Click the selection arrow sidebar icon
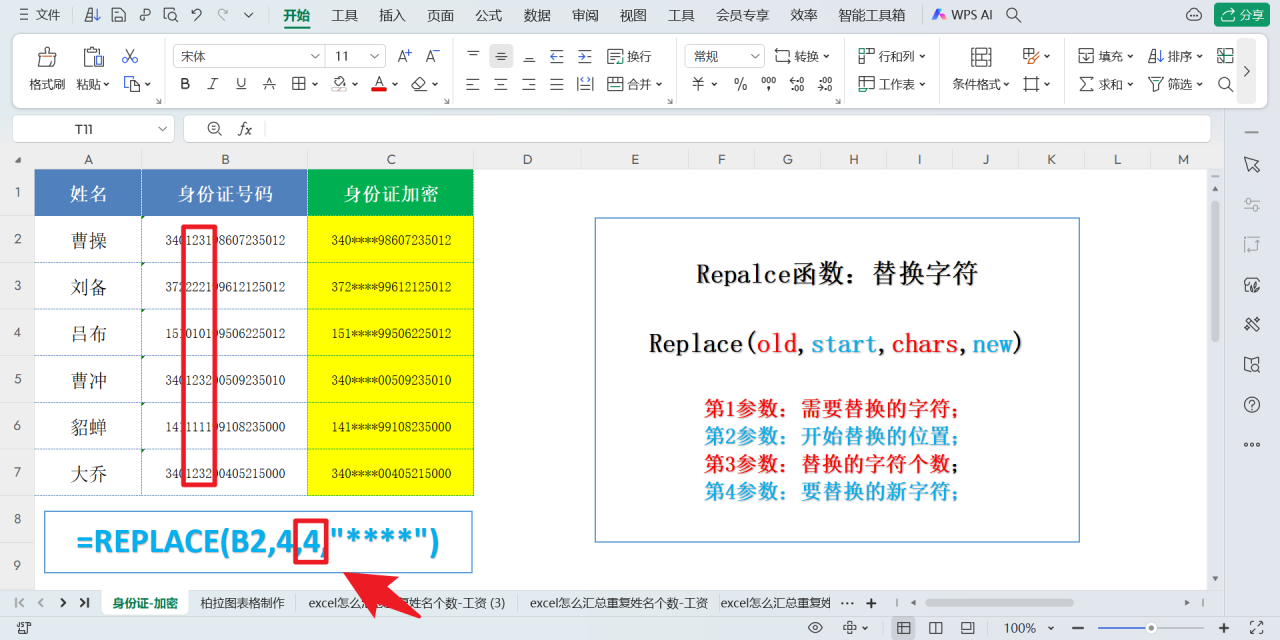The image size is (1280, 640). pos(1251,164)
